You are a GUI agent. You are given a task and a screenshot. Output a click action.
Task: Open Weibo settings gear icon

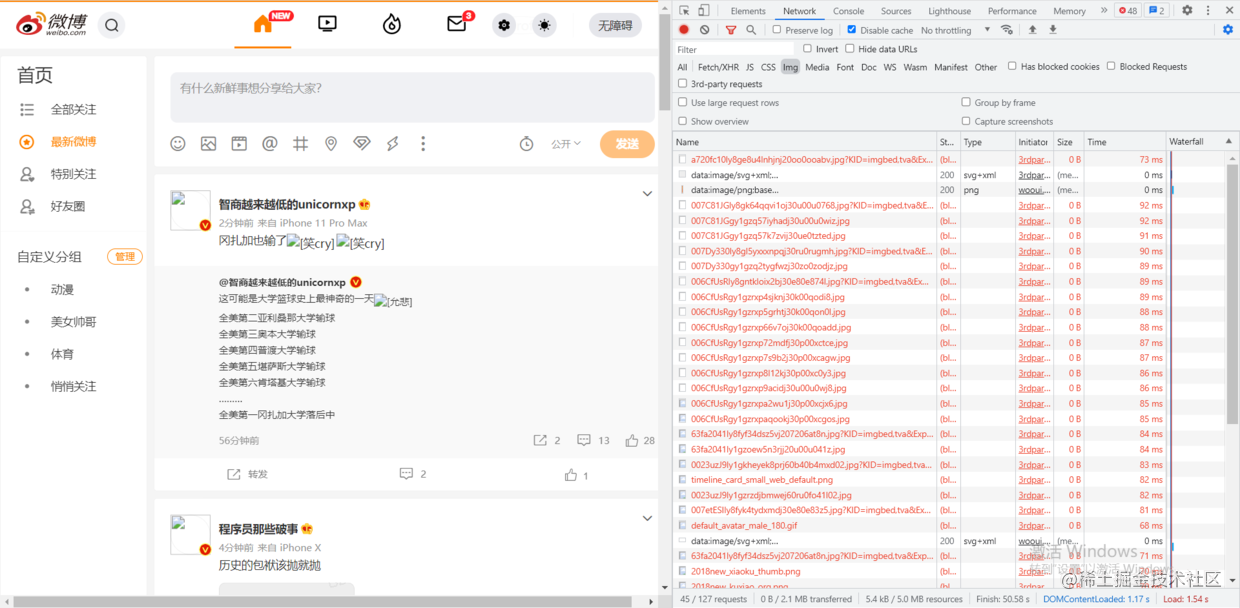click(x=504, y=26)
